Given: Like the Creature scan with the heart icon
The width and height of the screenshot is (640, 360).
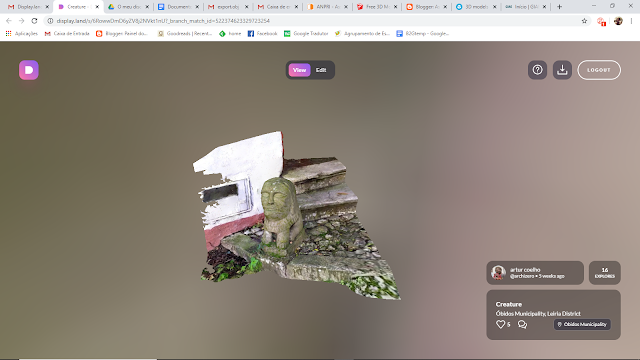Looking at the screenshot, I should point(500,324).
